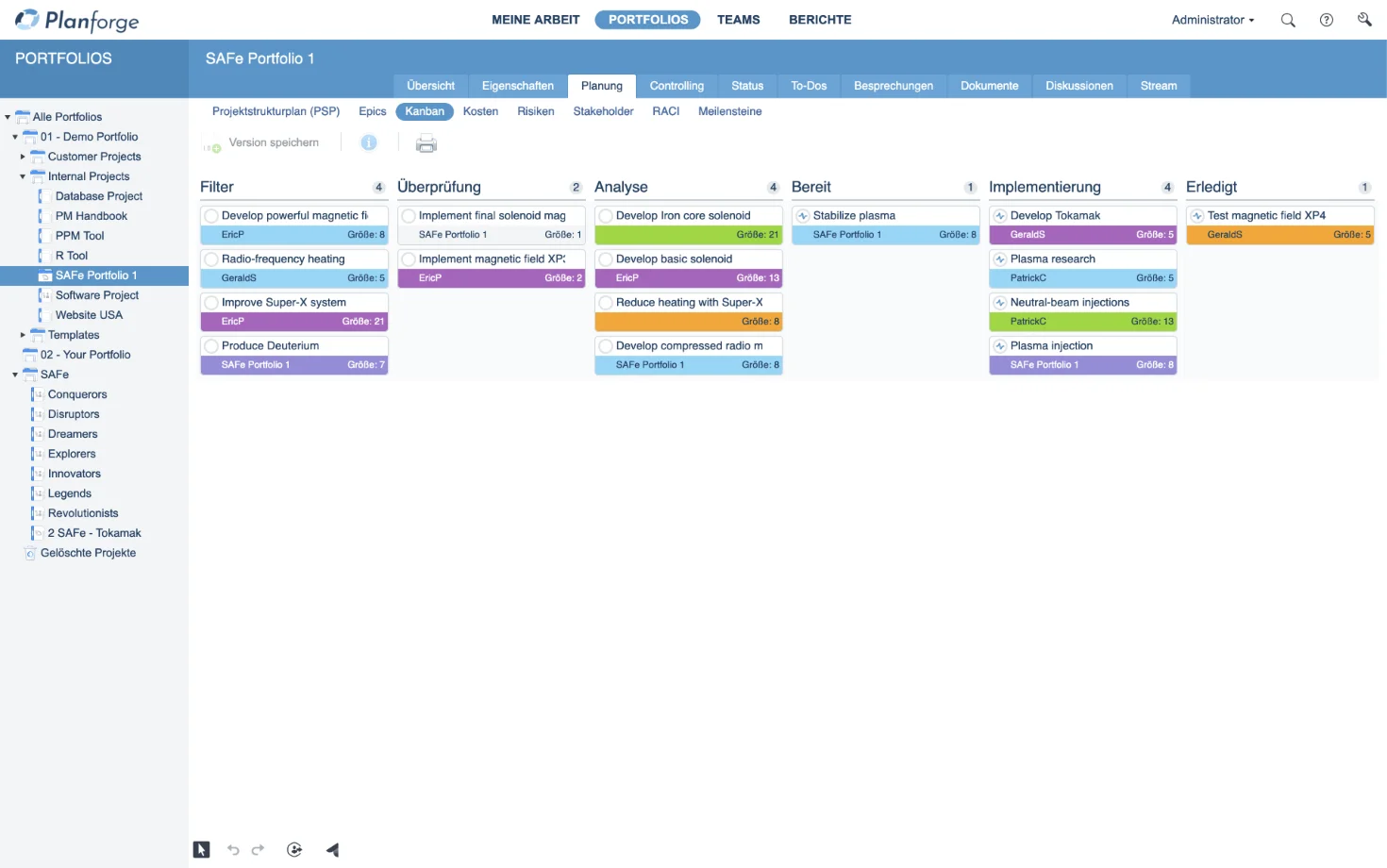The image size is (1387, 868).
Task: Toggle circle on Radio-frequency heating card
Action: (x=212, y=259)
